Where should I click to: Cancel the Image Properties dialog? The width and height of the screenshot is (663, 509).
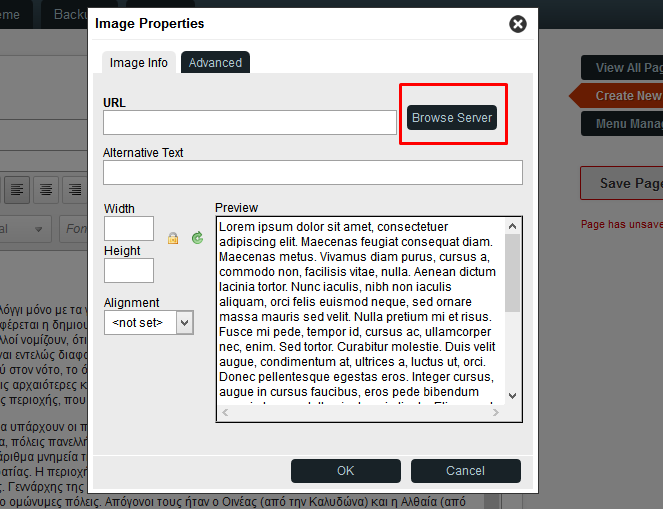pyautogui.click(x=466, y=471)
